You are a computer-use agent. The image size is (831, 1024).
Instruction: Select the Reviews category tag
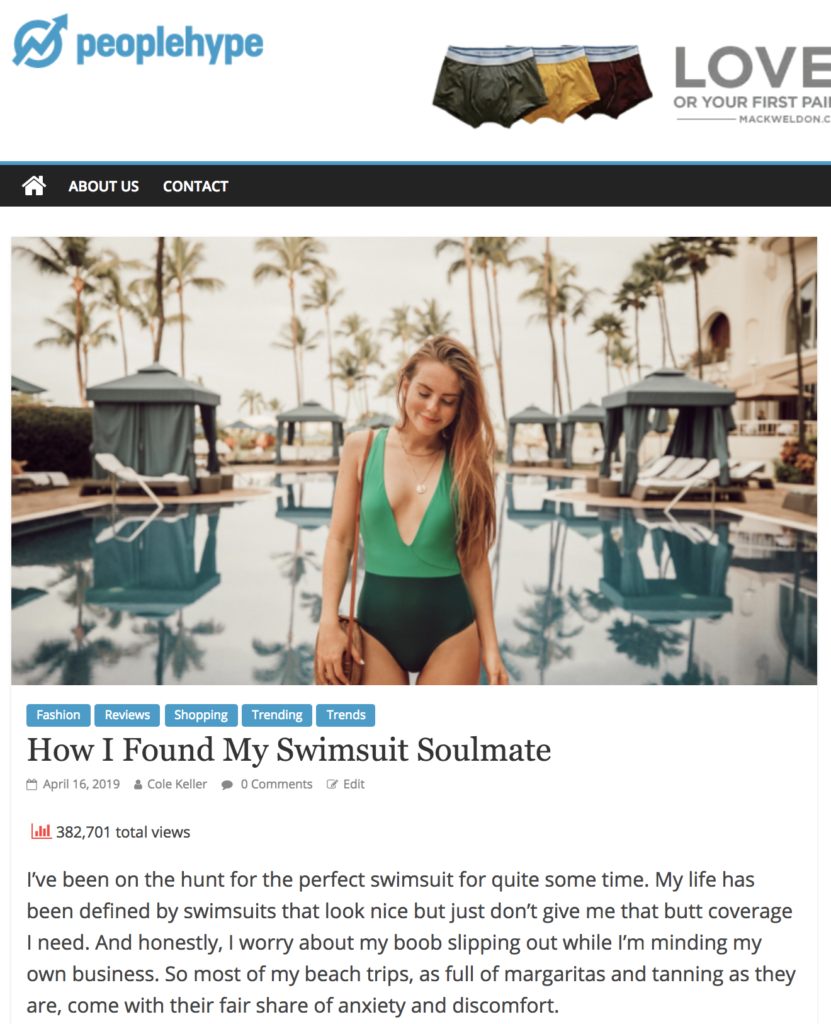point(127,715)
